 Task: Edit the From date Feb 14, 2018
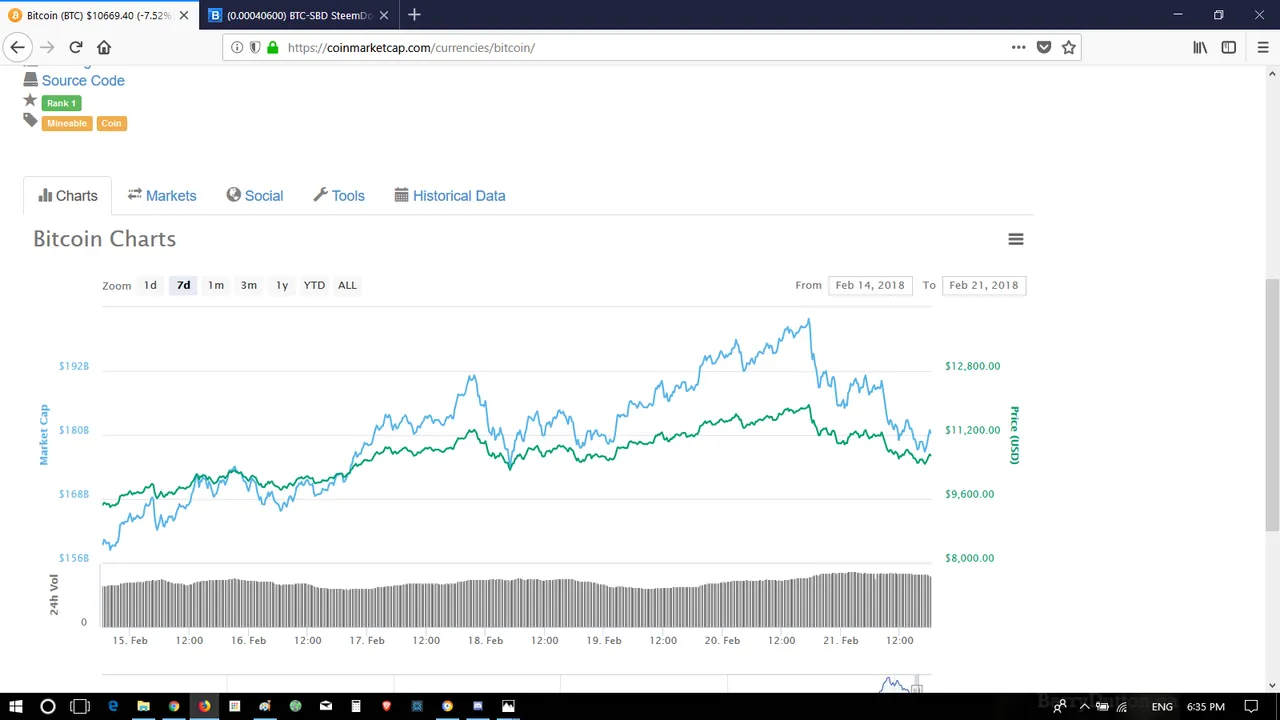870,285
